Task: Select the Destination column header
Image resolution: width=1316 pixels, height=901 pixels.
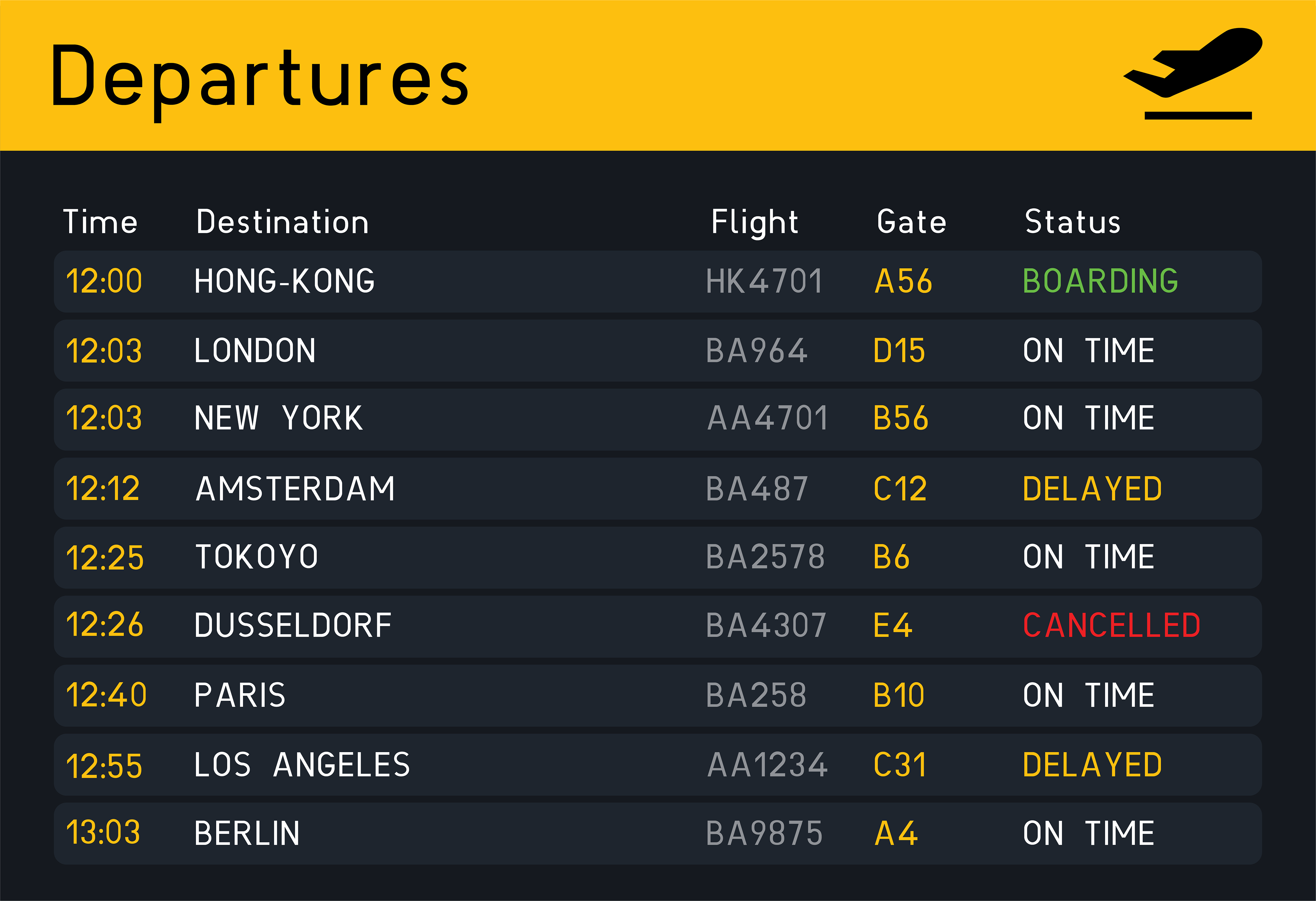Action: pyautogui.click(x=282, y=221)
